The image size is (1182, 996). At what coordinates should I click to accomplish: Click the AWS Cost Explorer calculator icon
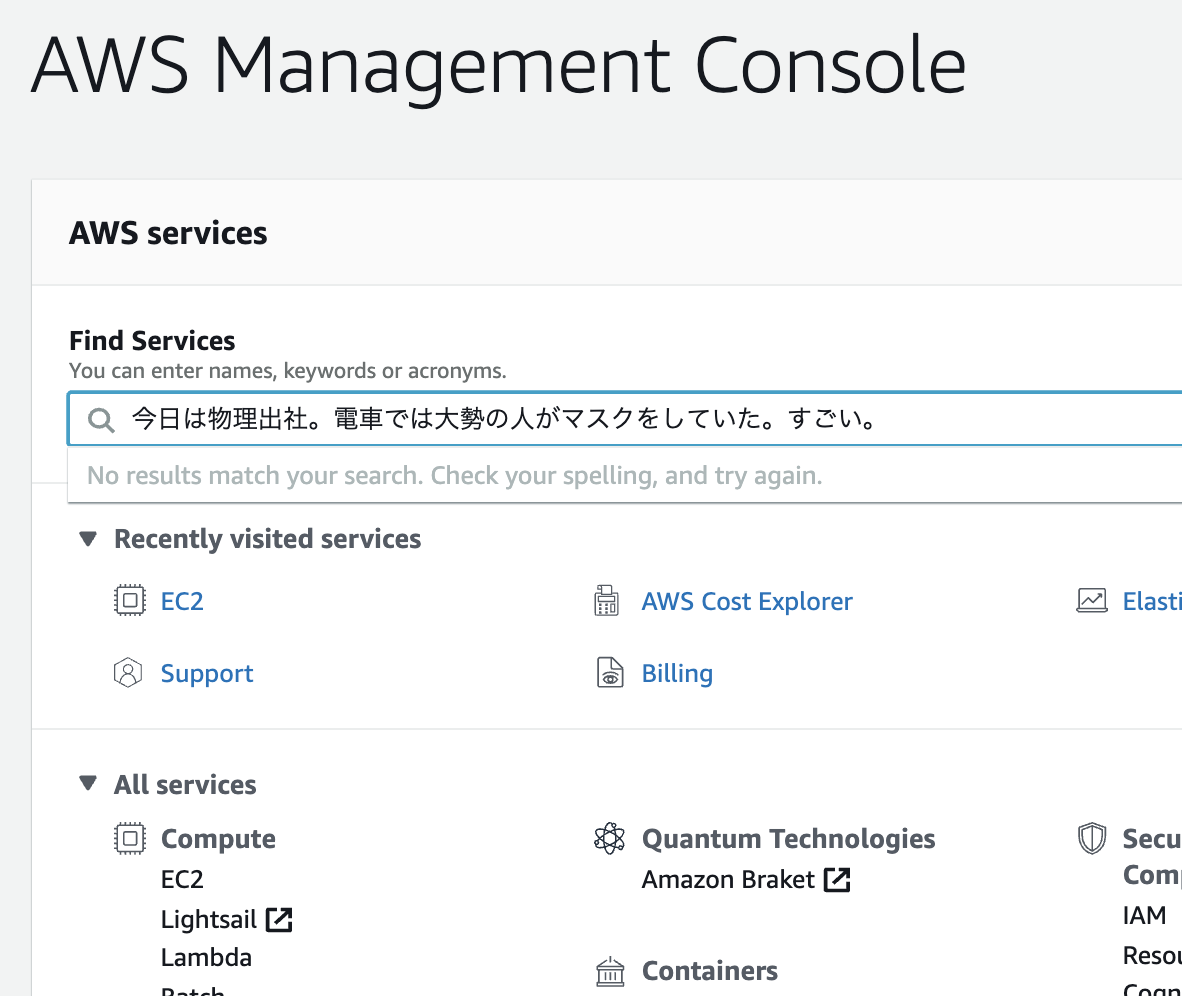pyautogui.click(x=607, y=600)
